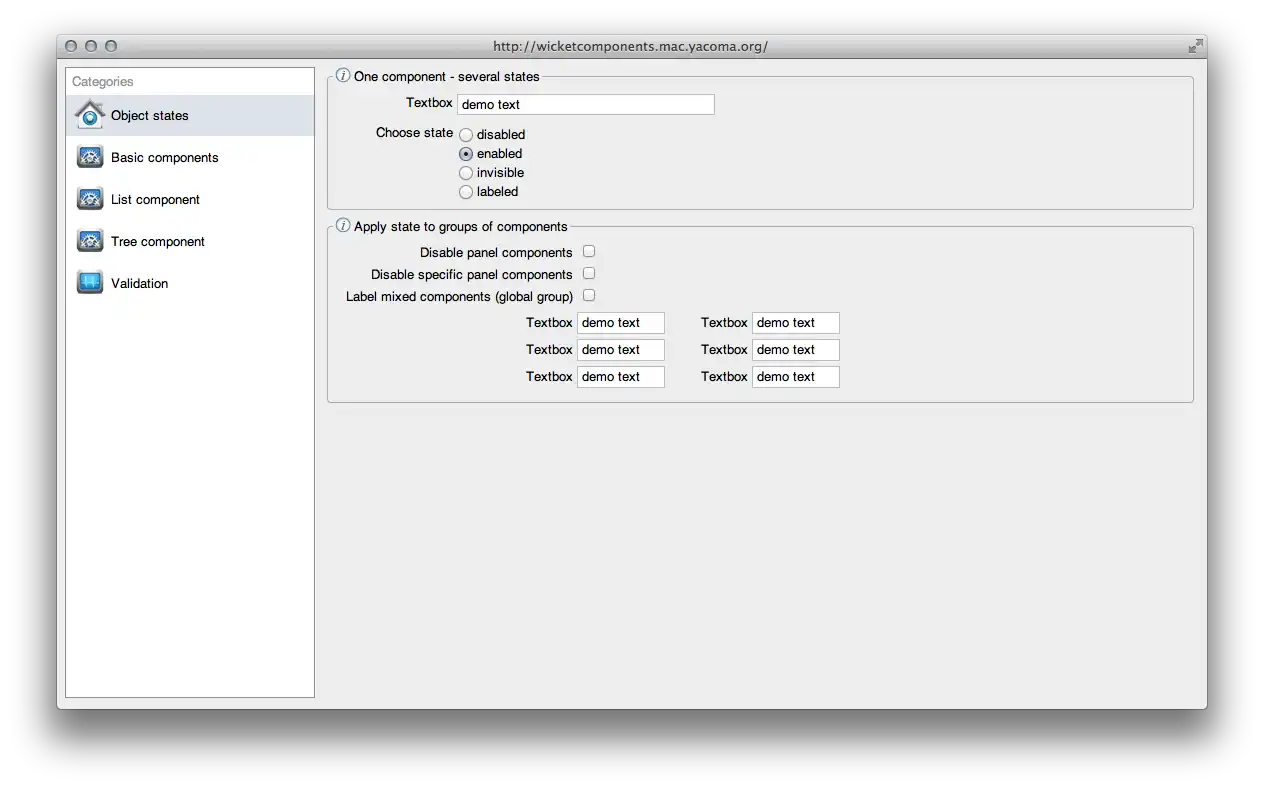Click the Object states house icon
This screenshot has width=1264, height=788.
[90, 115]
